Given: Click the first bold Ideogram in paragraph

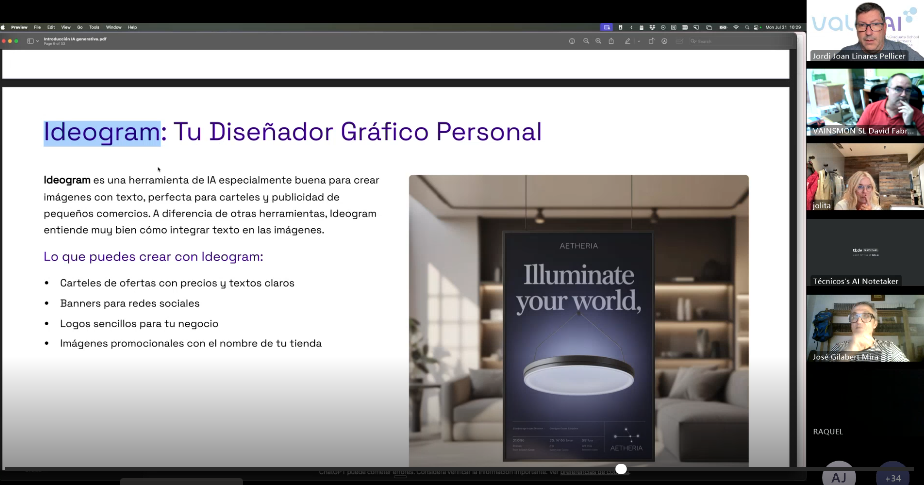Looking at the screenshot, I should click(67, 180).
